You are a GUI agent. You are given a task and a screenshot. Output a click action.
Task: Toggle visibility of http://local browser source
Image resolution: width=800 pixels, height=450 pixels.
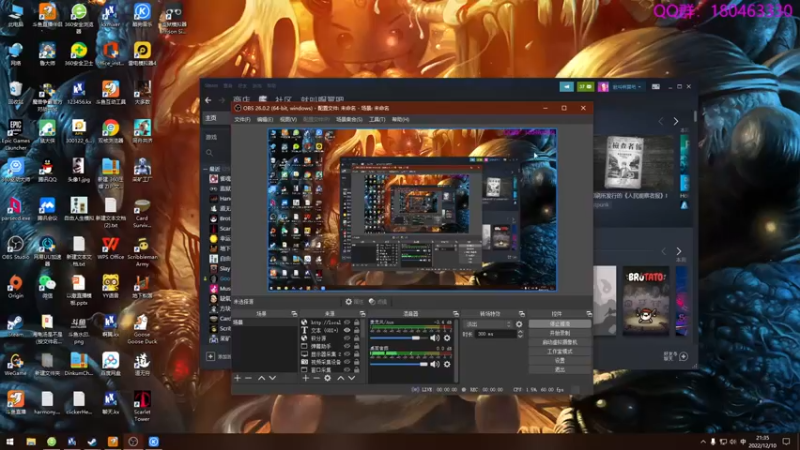tap(347, 322)
